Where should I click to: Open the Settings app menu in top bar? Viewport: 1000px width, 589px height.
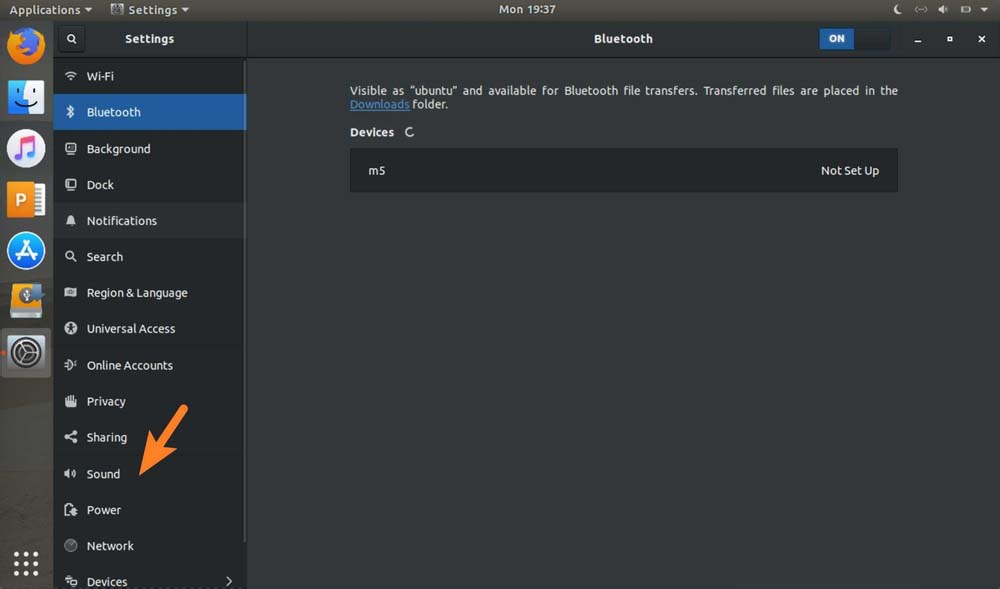pyautogui.click(x=150, y=10)
